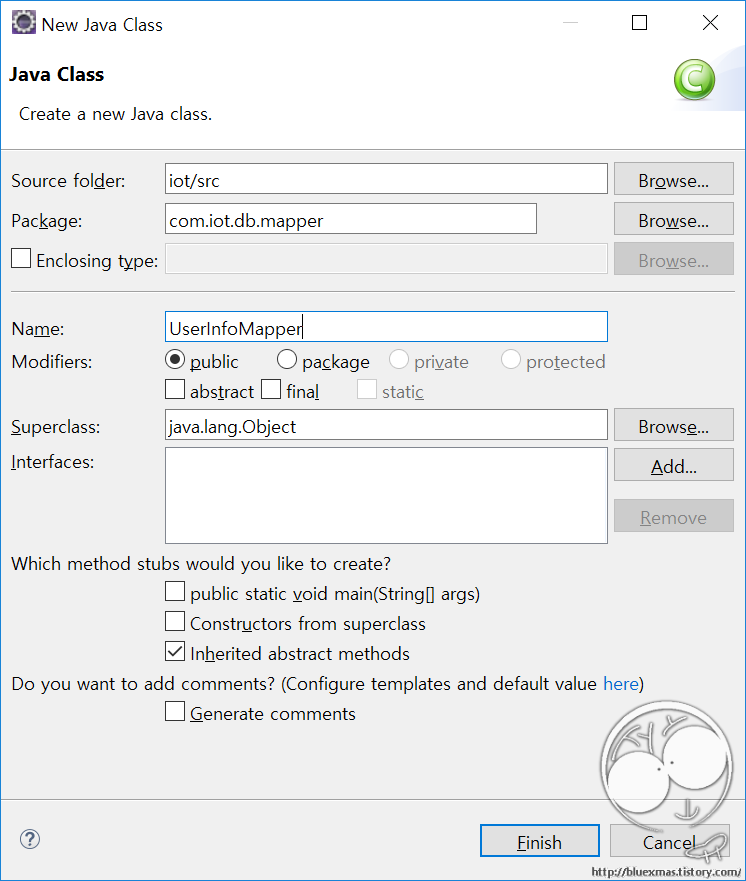Screen dimensions: 746x881
Task: Click the help question mark icon
Action: pyautogui.click(x=30, y=839)
